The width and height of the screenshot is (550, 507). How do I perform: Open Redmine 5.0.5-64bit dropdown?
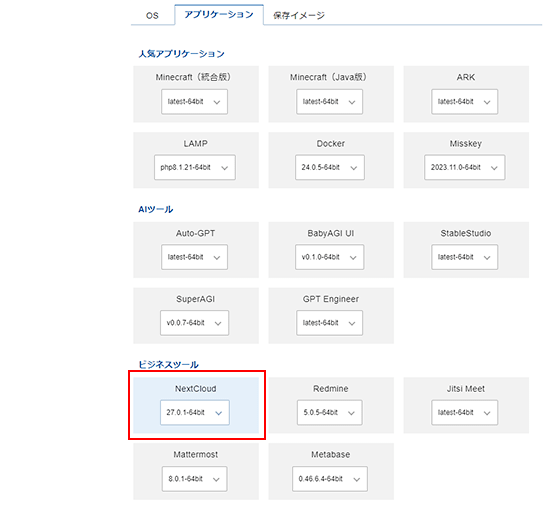pyautogui.click(x=330, y=413)
